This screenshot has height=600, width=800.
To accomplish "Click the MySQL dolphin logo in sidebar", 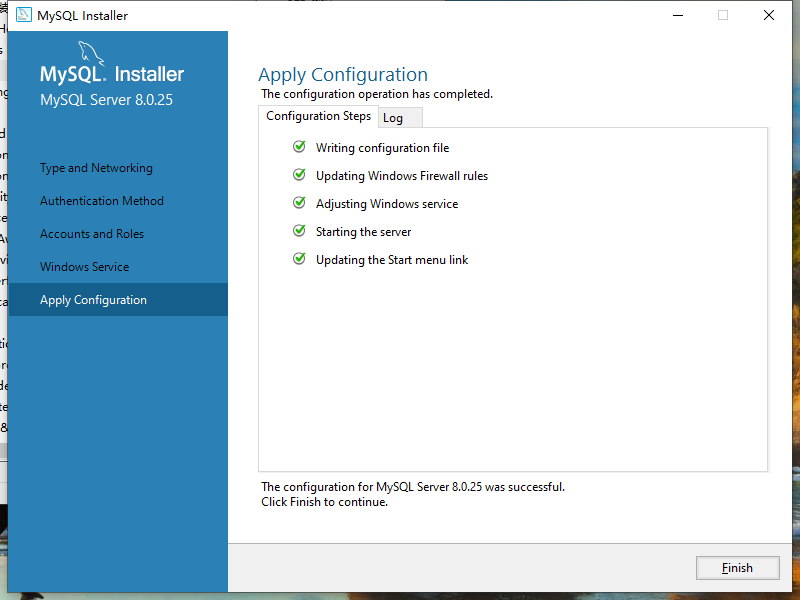I will 91,53.
